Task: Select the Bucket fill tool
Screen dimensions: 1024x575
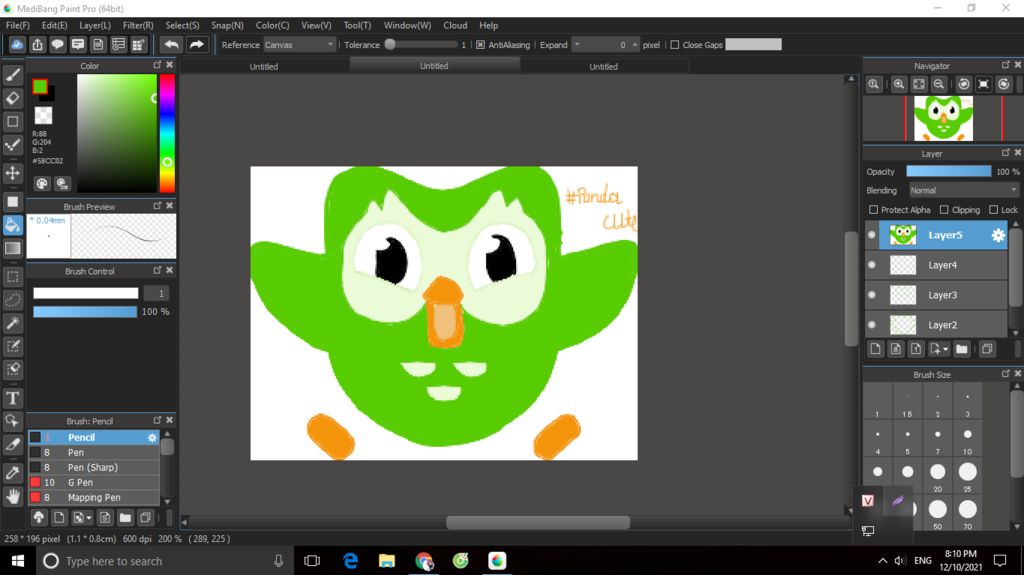Action: point(12,225)
